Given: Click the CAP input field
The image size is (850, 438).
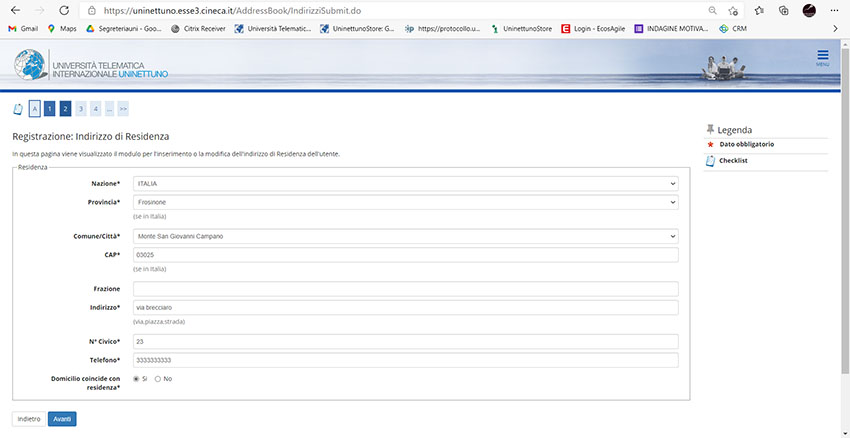Looking at the screenshot, I should (405, 255).
